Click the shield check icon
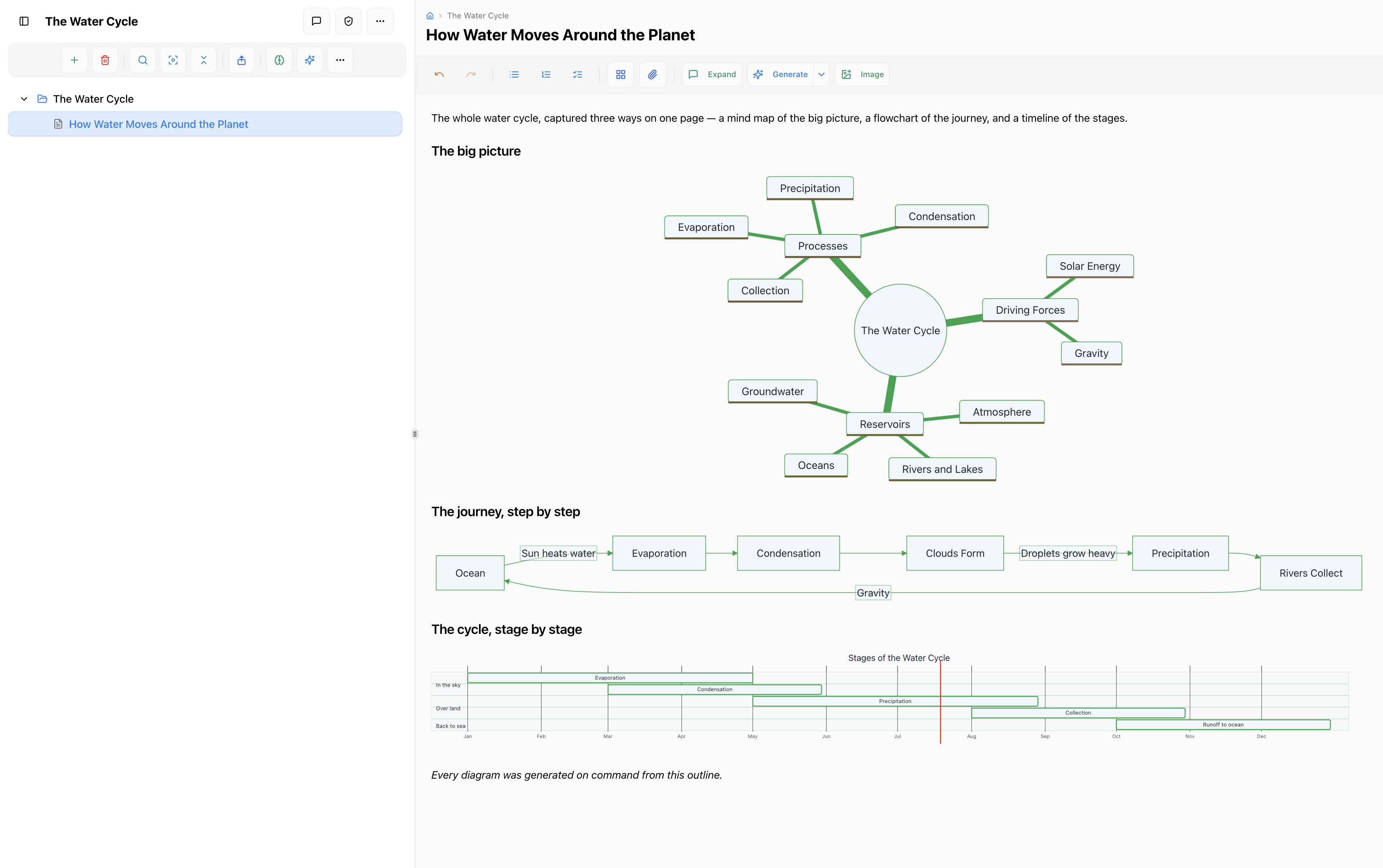Image resolution: width=1383 pixels, height=868 pixels. click(349, 21)
